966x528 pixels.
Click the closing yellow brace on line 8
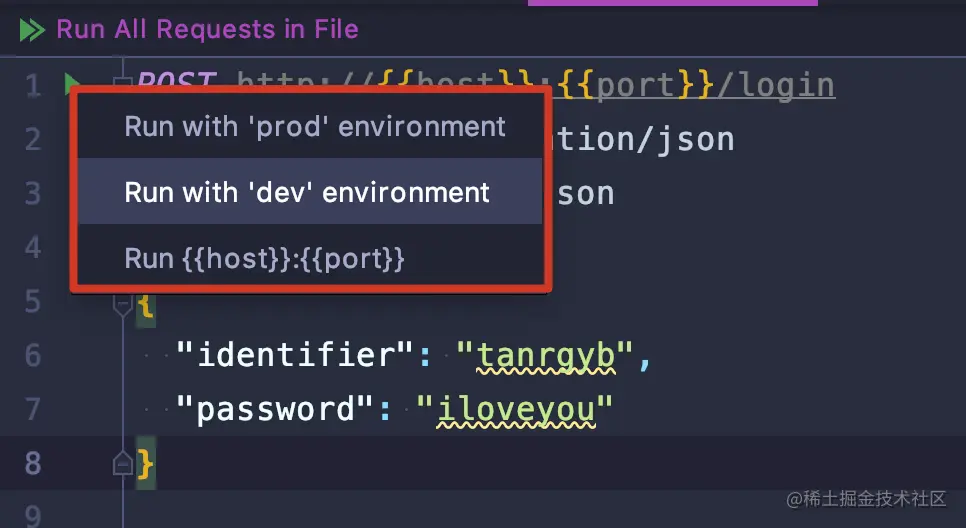[x=145, y=463]
